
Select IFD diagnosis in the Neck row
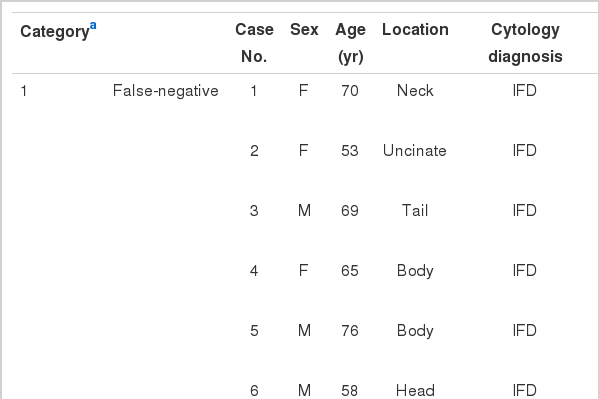click(525, 91)
